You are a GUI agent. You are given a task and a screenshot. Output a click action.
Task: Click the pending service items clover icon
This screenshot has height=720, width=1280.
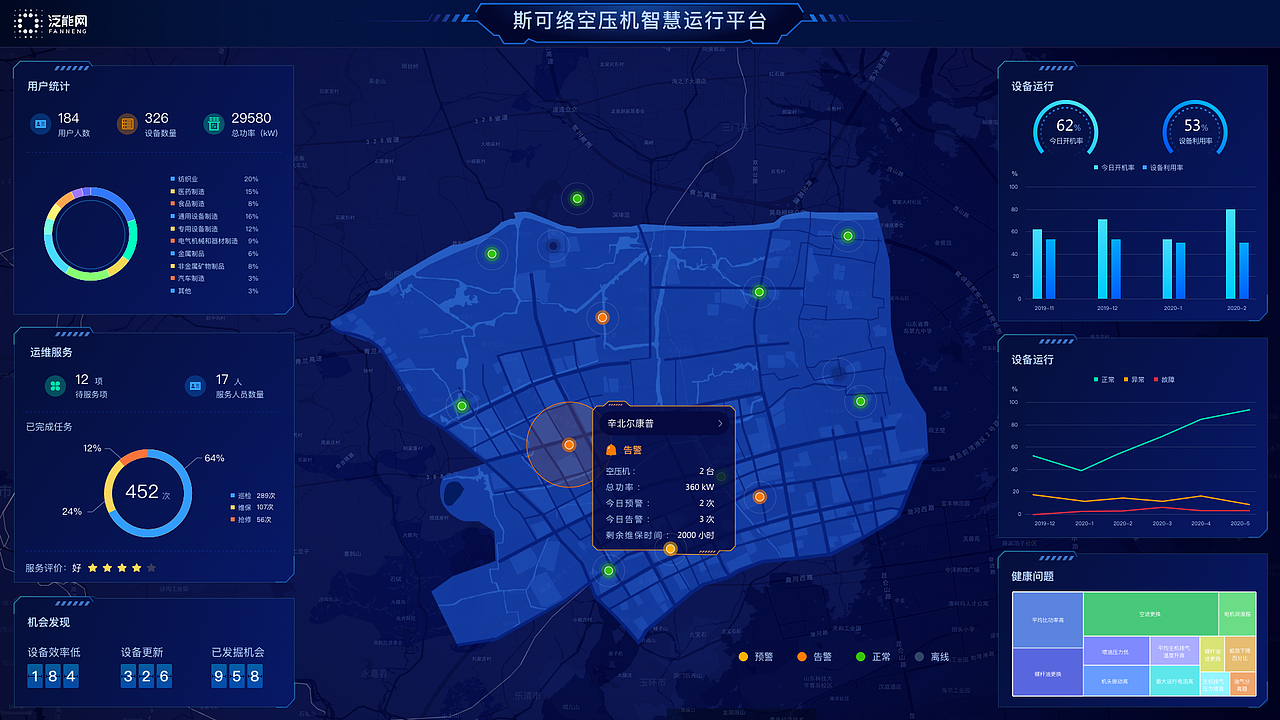tap(55, 385)
